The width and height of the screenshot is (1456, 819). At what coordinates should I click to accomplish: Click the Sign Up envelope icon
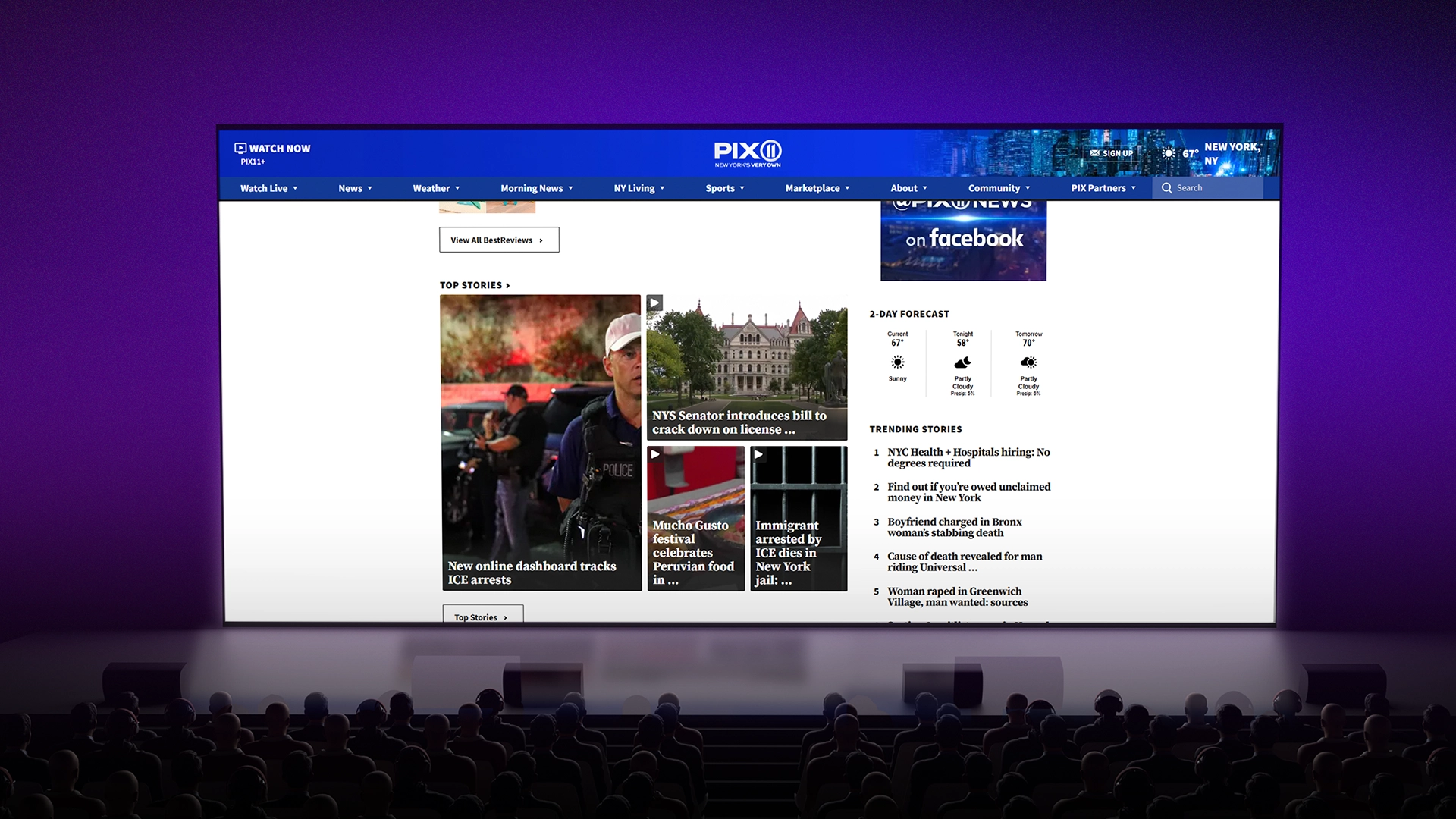click(x=1094, y=153)
